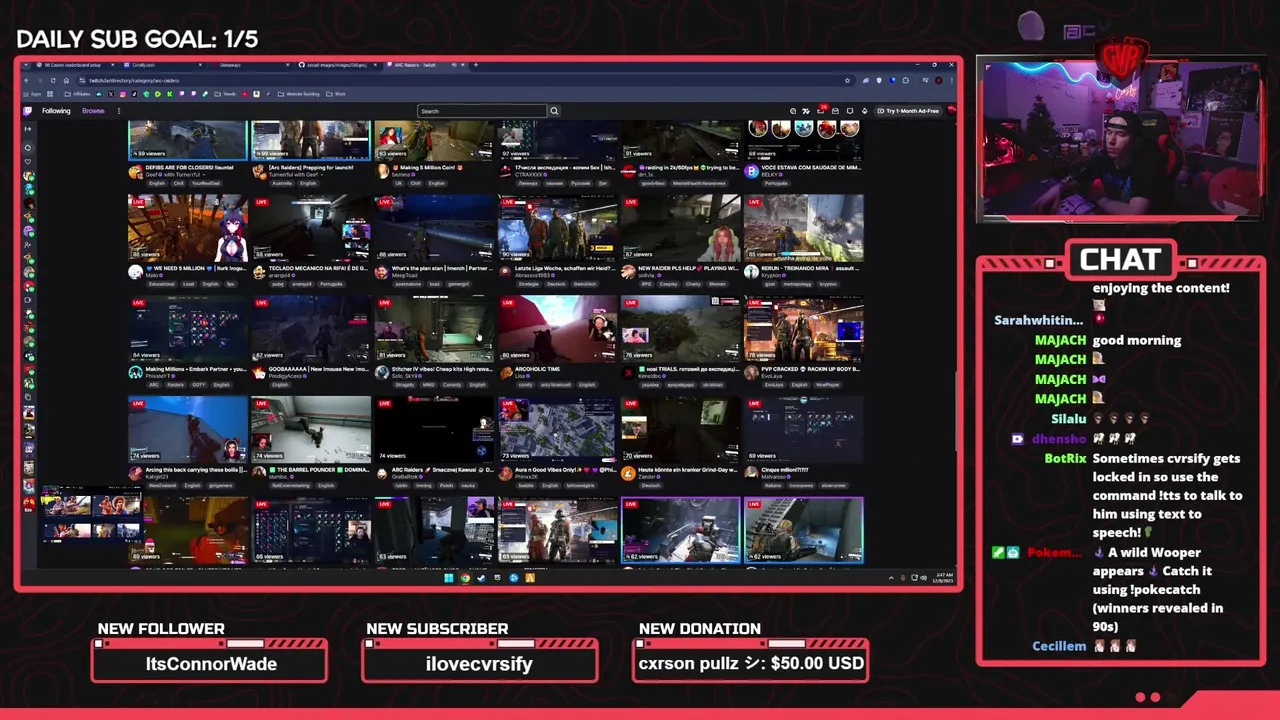The height and width of the screenshot is (720, 1280).
Task: Open the Twitch user avatar menu
Action: (951, 110)
